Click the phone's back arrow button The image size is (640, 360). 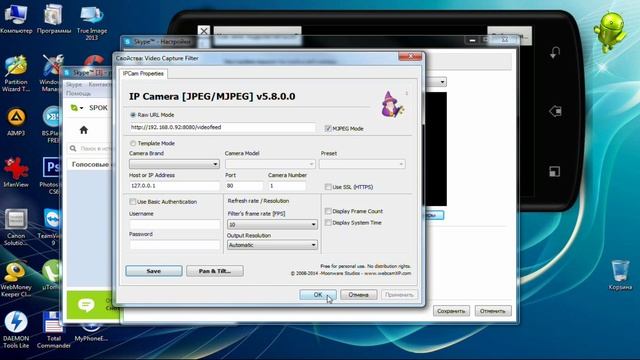[x=555, y=52]
